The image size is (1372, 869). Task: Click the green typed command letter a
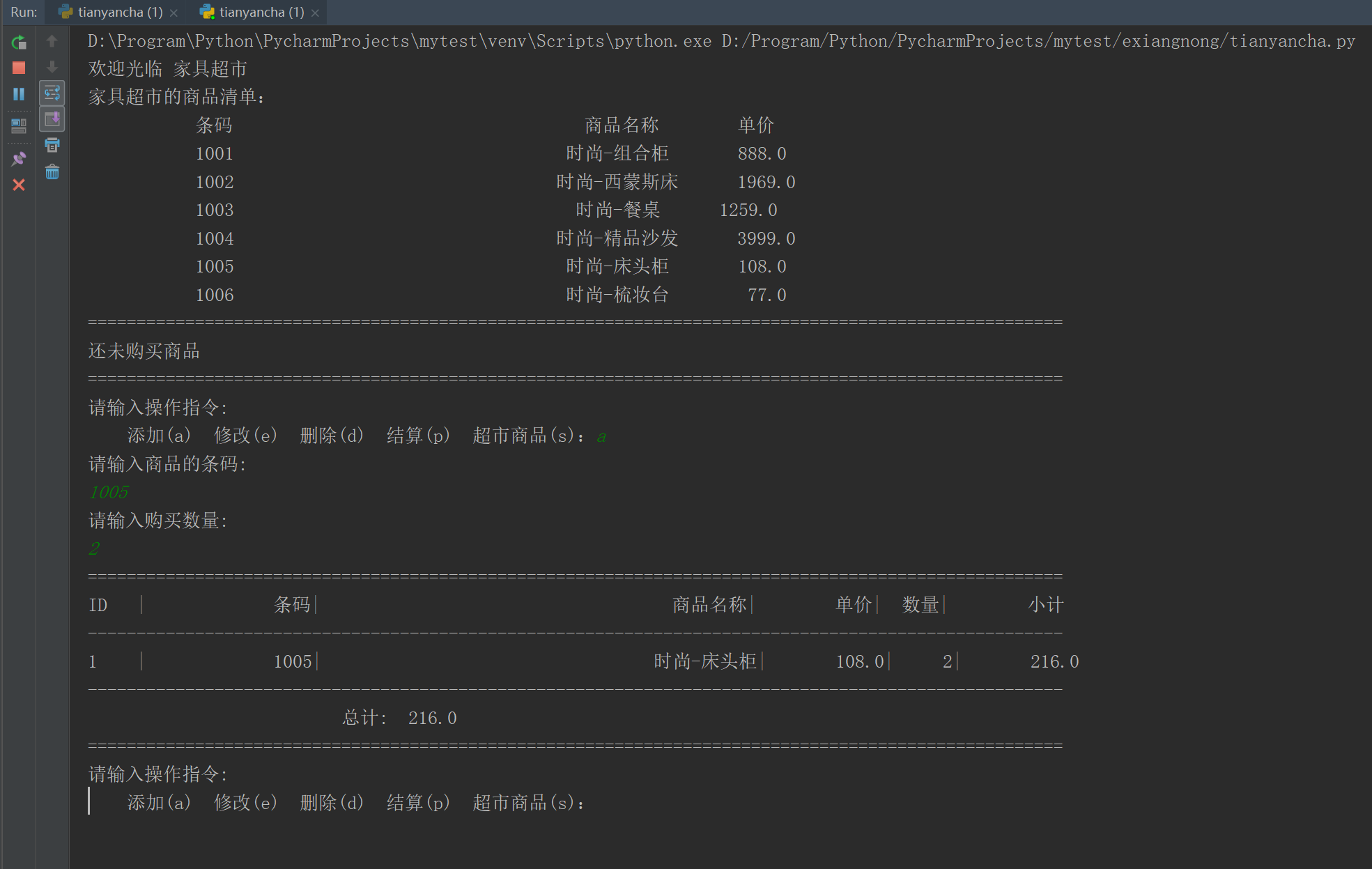click(602, 437)
